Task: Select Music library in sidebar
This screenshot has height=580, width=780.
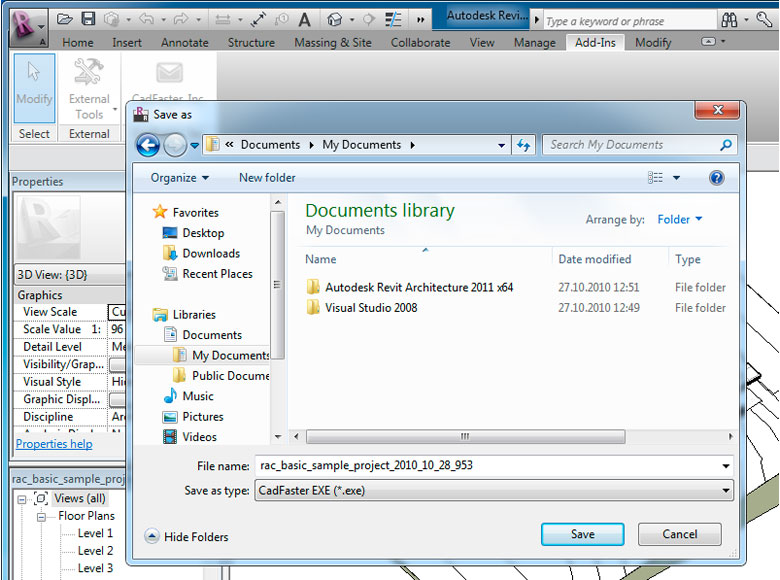Action: [197, 396]
